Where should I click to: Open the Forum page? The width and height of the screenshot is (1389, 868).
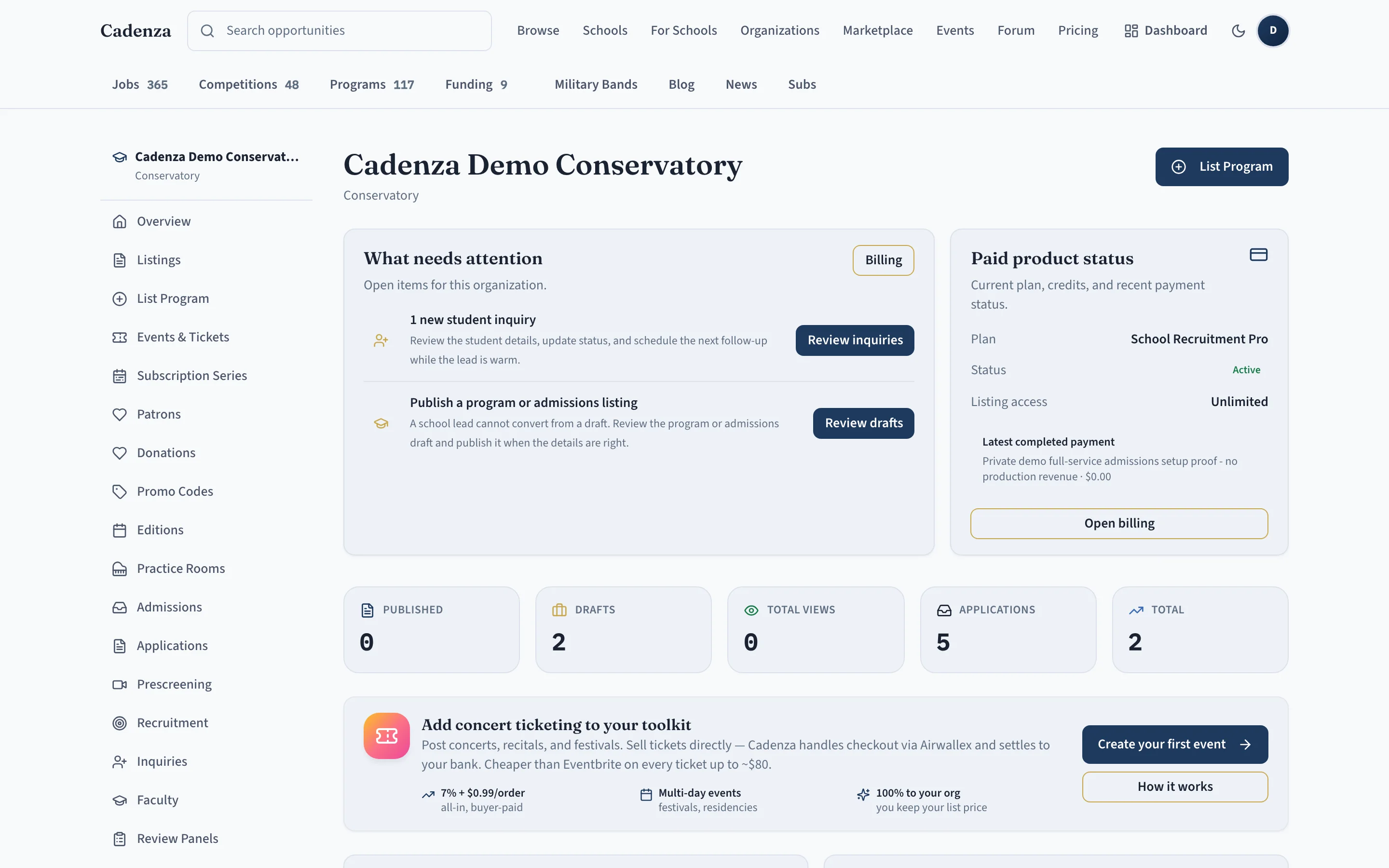point(1016,30)
